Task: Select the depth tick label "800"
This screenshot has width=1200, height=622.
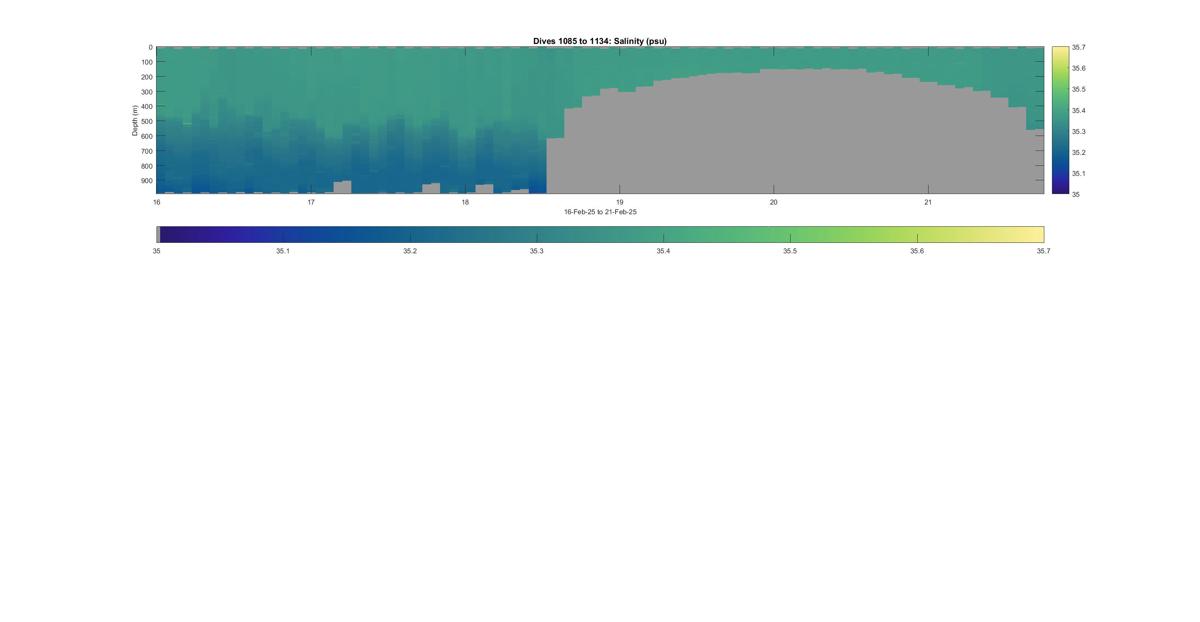Action: 146,167
